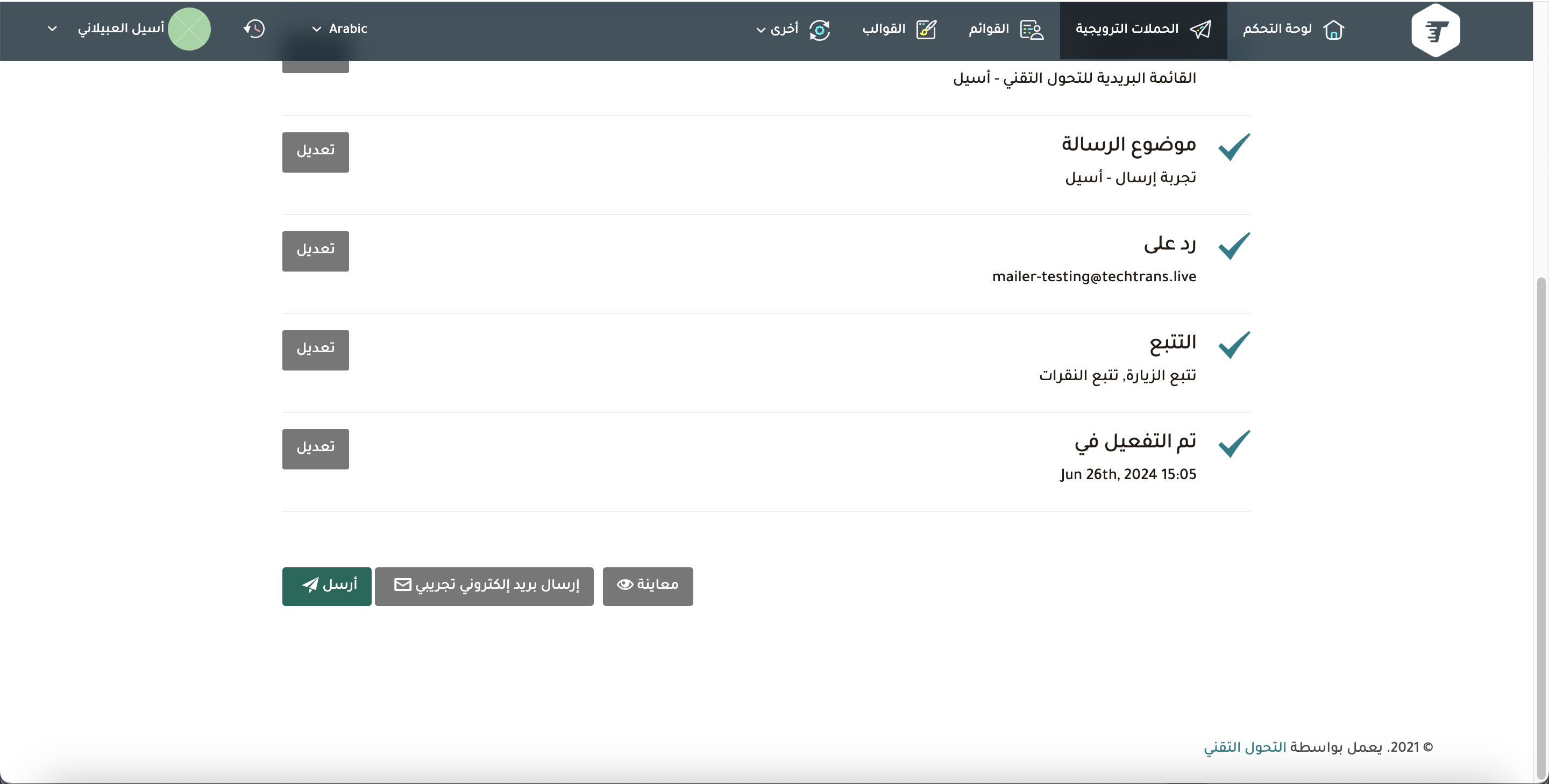The width and height of the screenshot is (1549, 784).
Task: Click the templates pencil icon beside القوالب
Action: (926, 30)
